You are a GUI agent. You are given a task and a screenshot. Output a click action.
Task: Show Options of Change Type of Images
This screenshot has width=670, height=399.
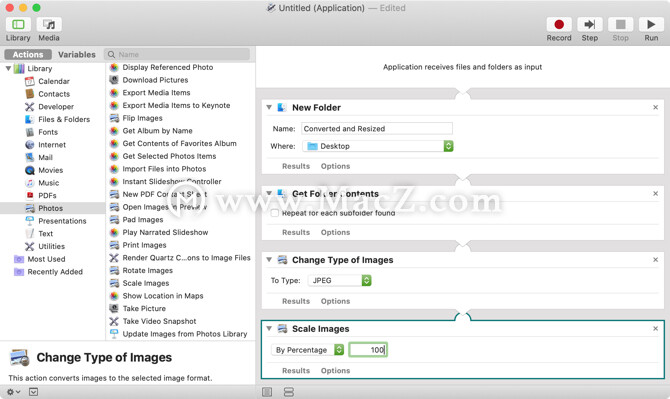tap(335, 301)
